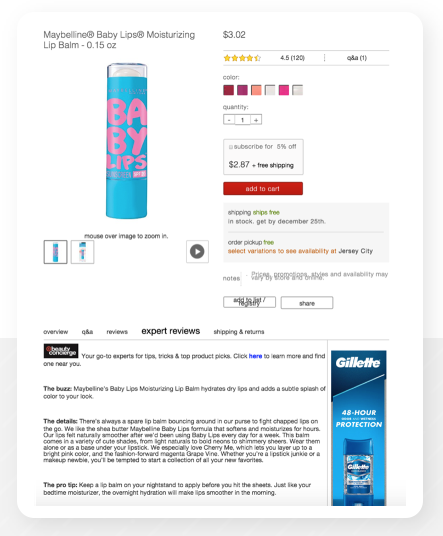Open the beauty concierge logo
Image resolution: width=443 pixels, height=536 pixels.
coord(61,351)
